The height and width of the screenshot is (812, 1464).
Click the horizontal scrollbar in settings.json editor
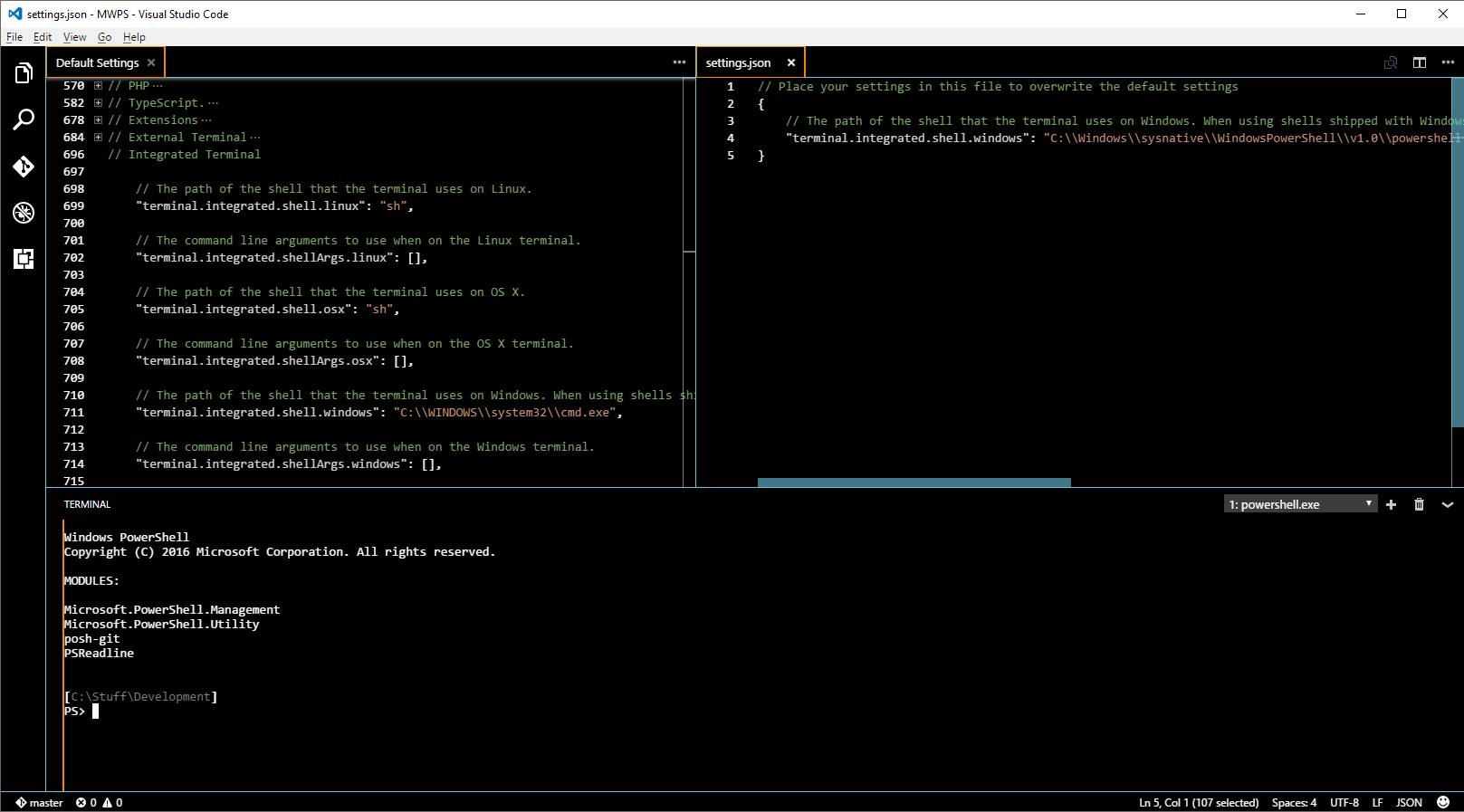[914, 482]
